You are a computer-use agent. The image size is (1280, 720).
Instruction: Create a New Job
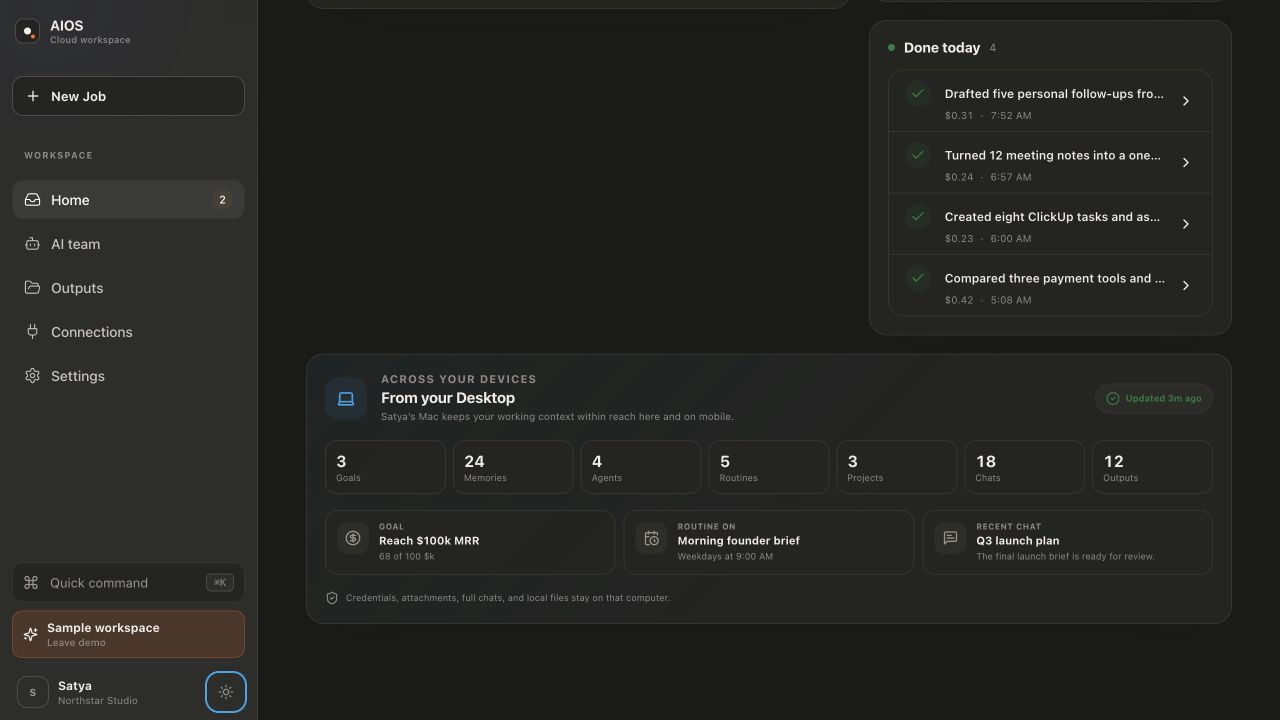pos(128,96)
